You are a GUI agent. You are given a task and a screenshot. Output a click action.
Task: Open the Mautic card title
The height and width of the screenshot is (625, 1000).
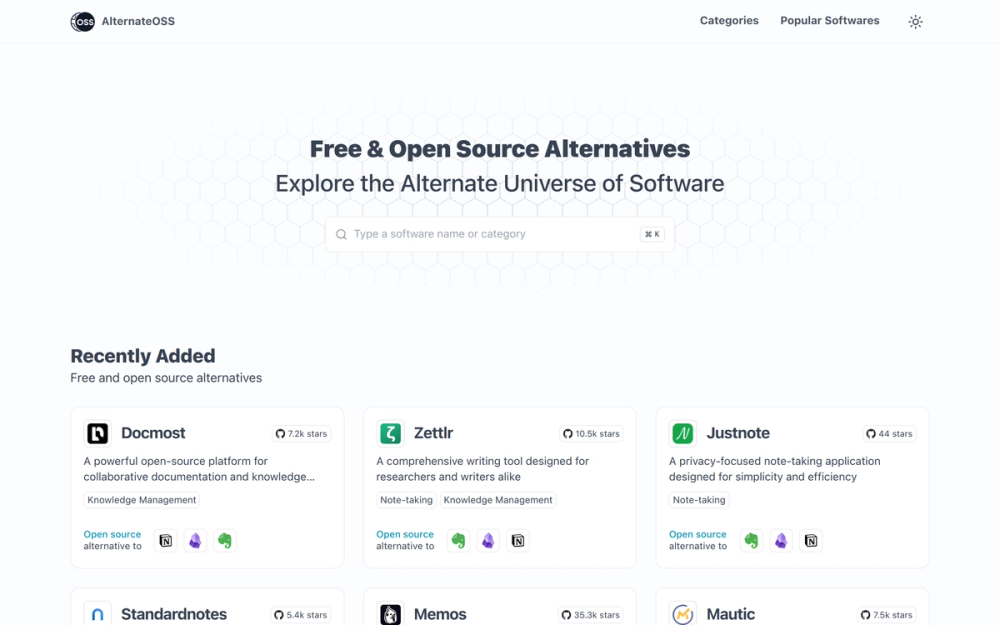731,614
